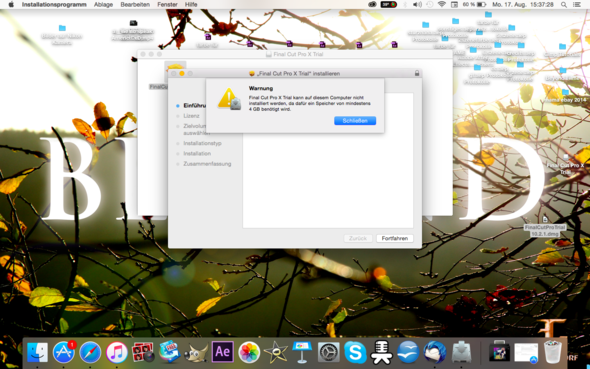The width and height of the screenshot is (590, 369).
Task: Select the Installationstyp step
Action: (x=202, y=143)
